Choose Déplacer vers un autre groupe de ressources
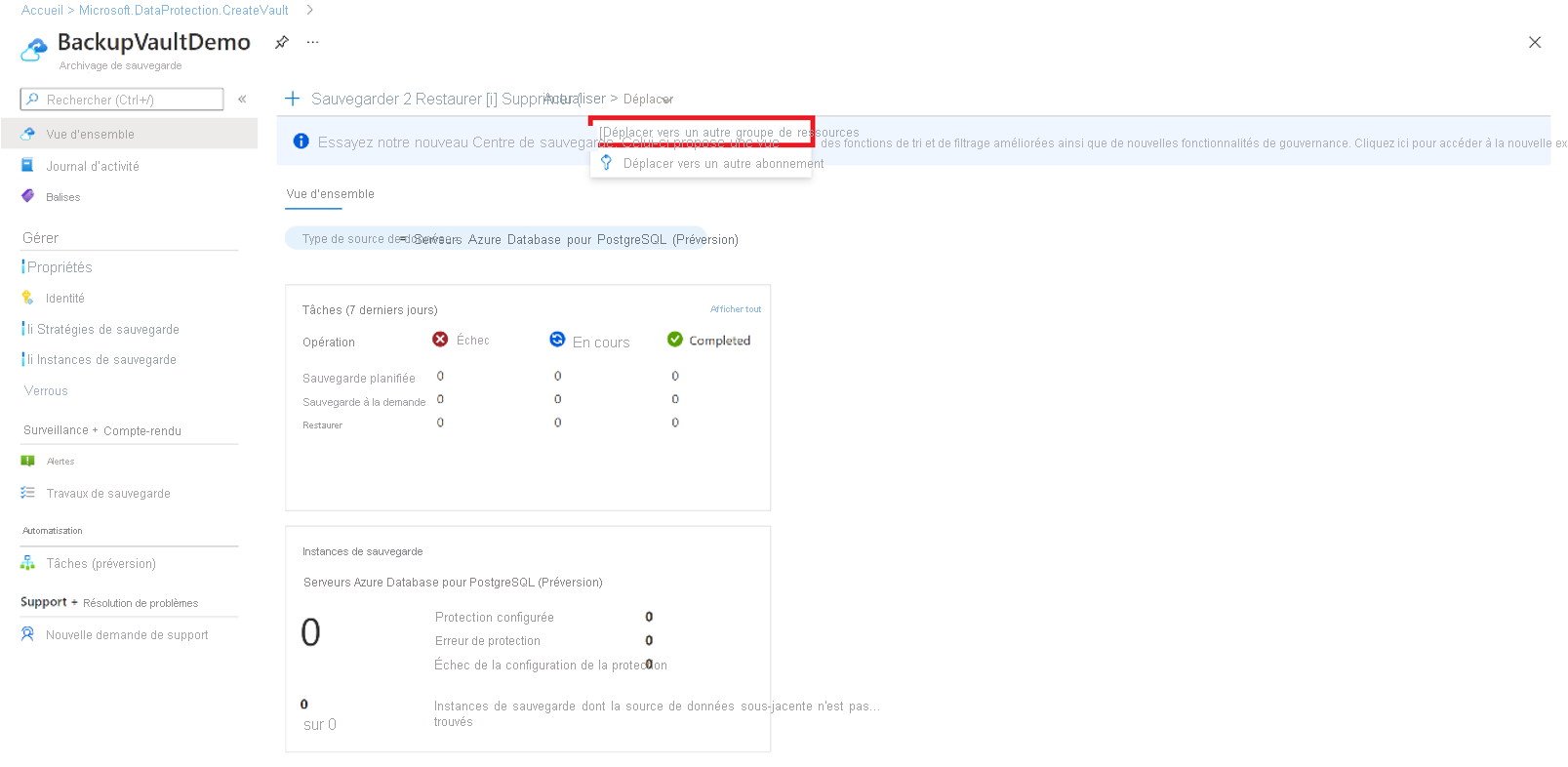Image resolution: width=1568 pixels, height=767 pixels. tap(702, 132)
